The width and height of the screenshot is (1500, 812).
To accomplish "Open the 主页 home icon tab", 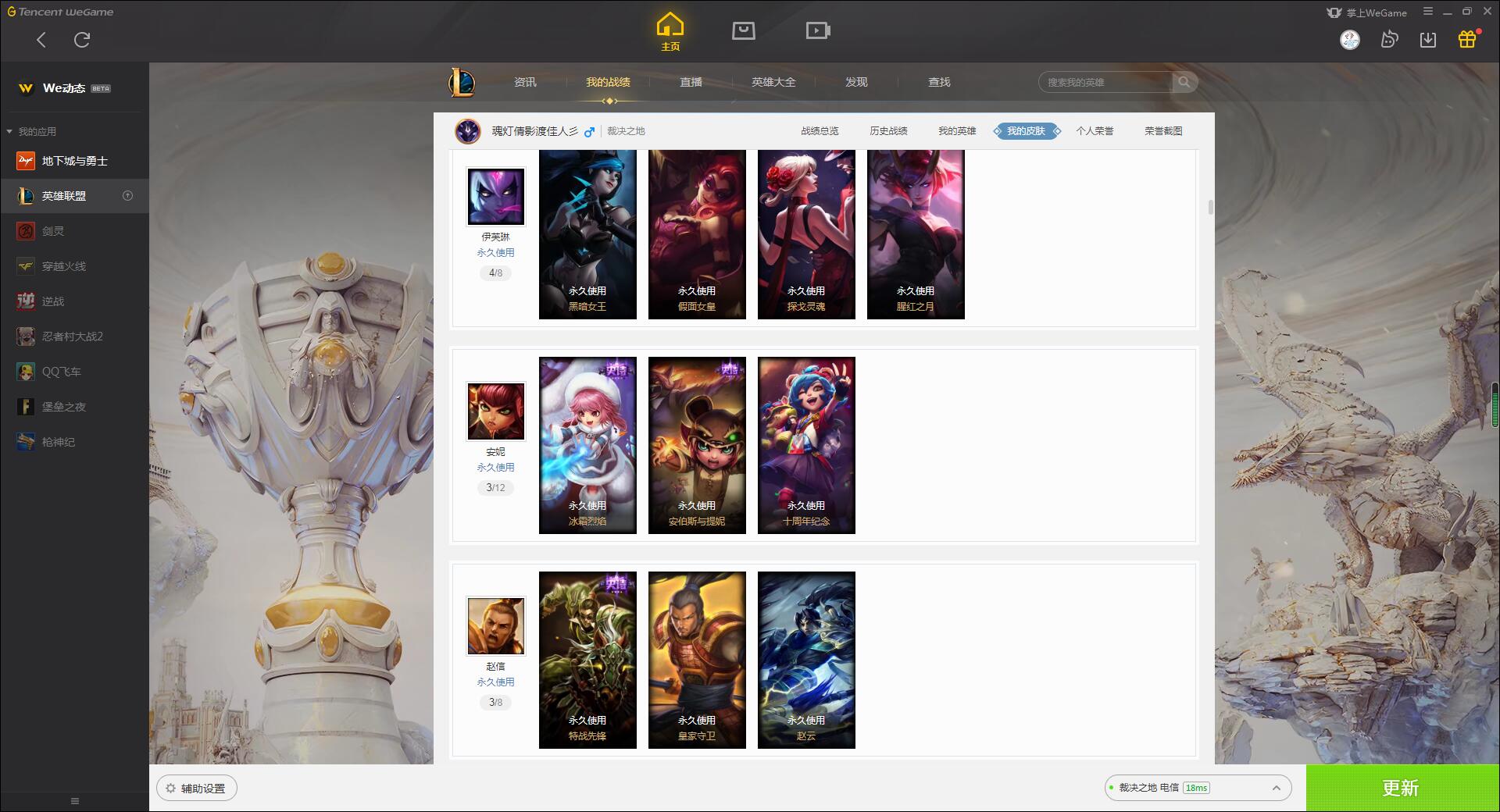I will 670,32.
